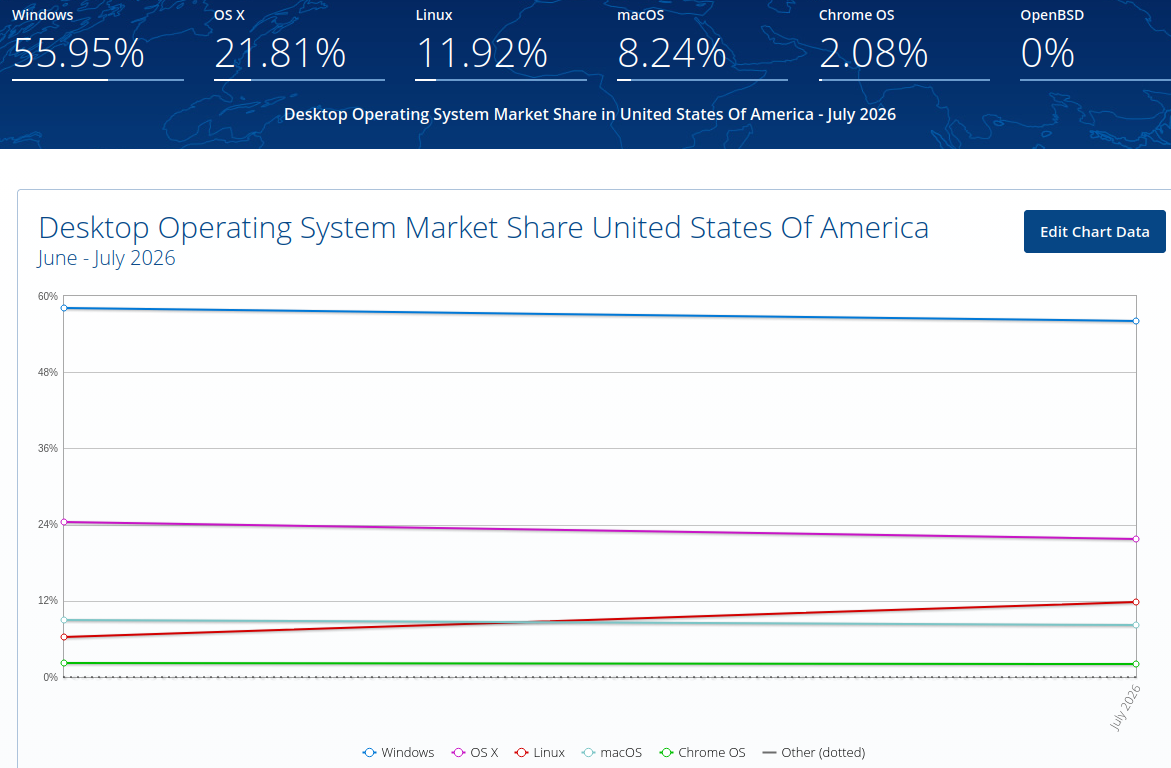
Task: Hide the Linux line via legend
Action: coord(539,752)
